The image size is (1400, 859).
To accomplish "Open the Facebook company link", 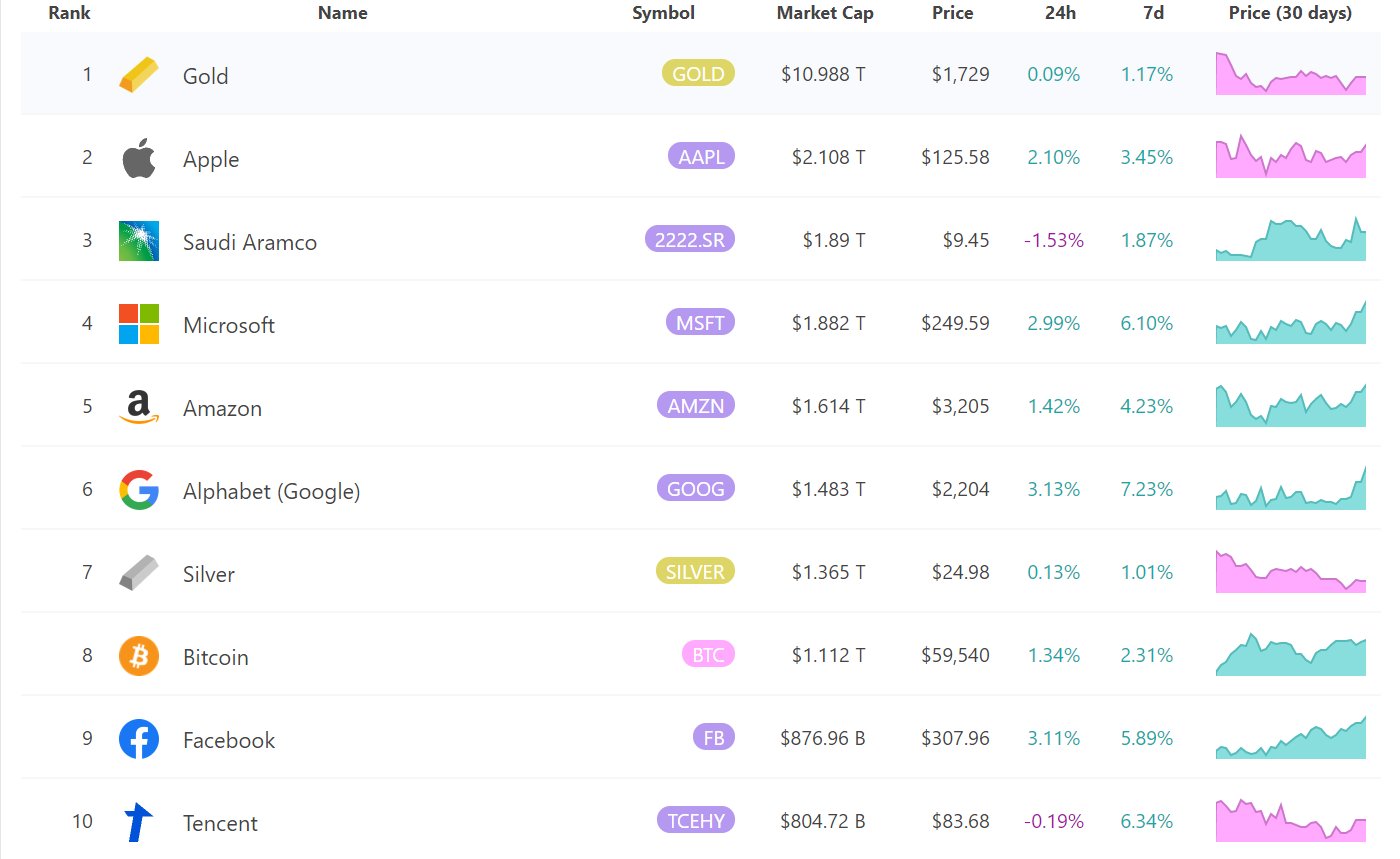I will pyautogui.click(x=229, y=740).
